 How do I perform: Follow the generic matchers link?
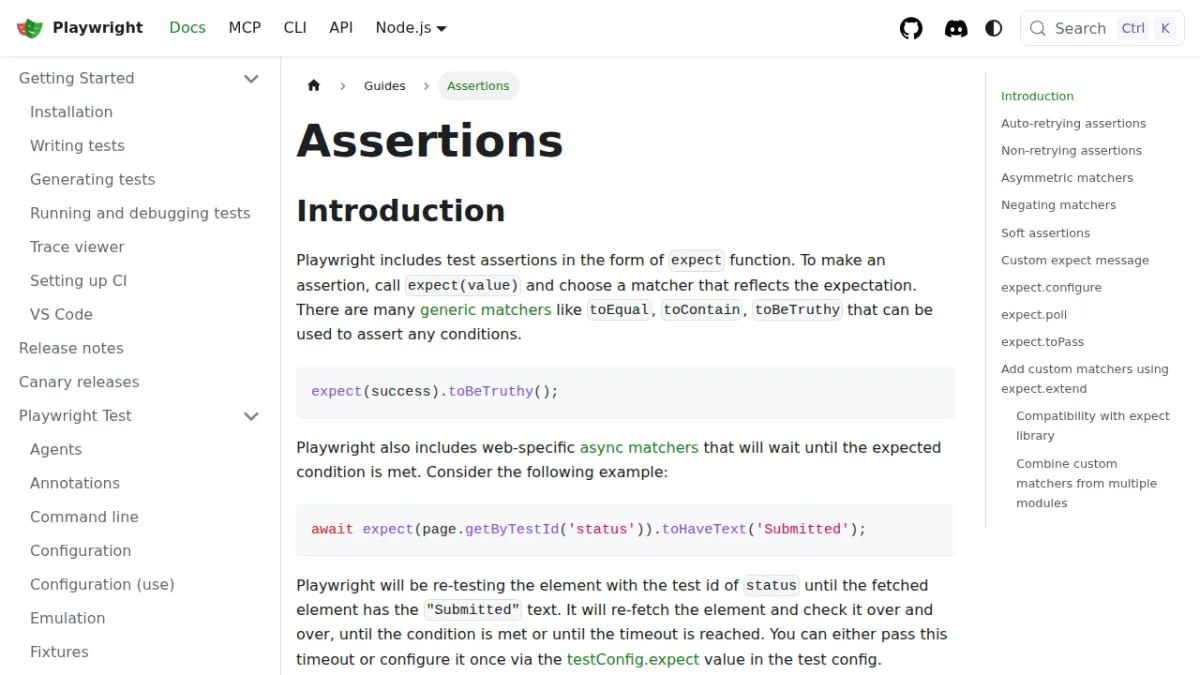[x=485, y=310]
